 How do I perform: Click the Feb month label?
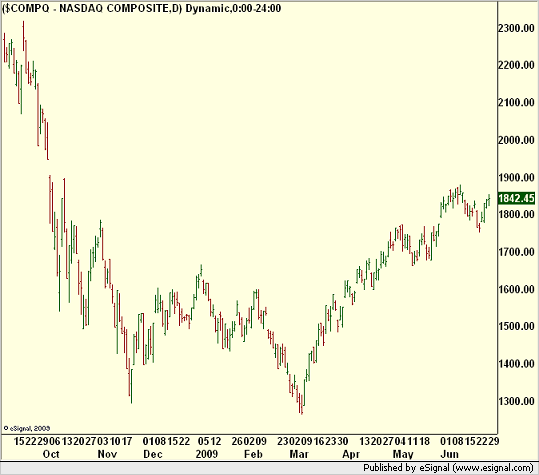click(x=253, y=454)
